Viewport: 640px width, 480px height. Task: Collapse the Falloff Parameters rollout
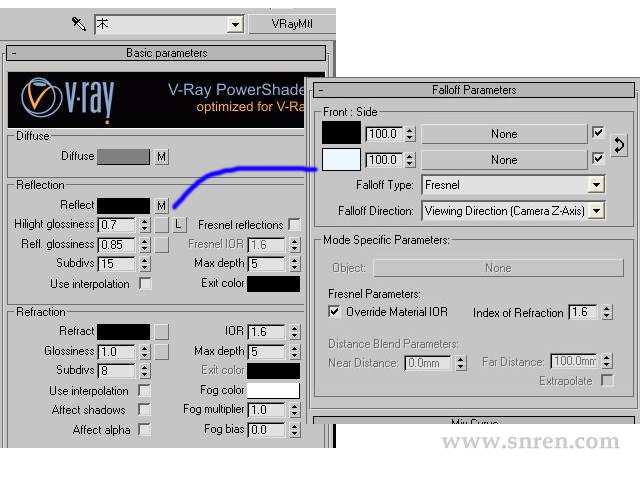474,90
